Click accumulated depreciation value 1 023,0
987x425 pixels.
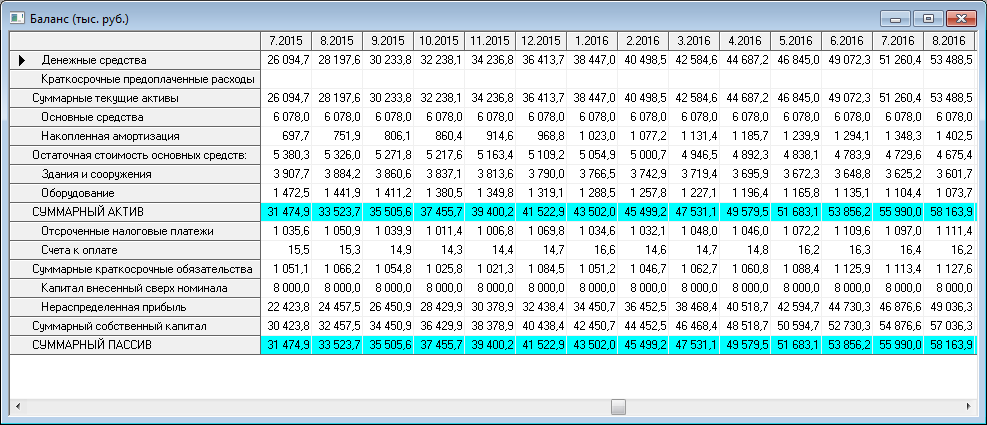592,136
